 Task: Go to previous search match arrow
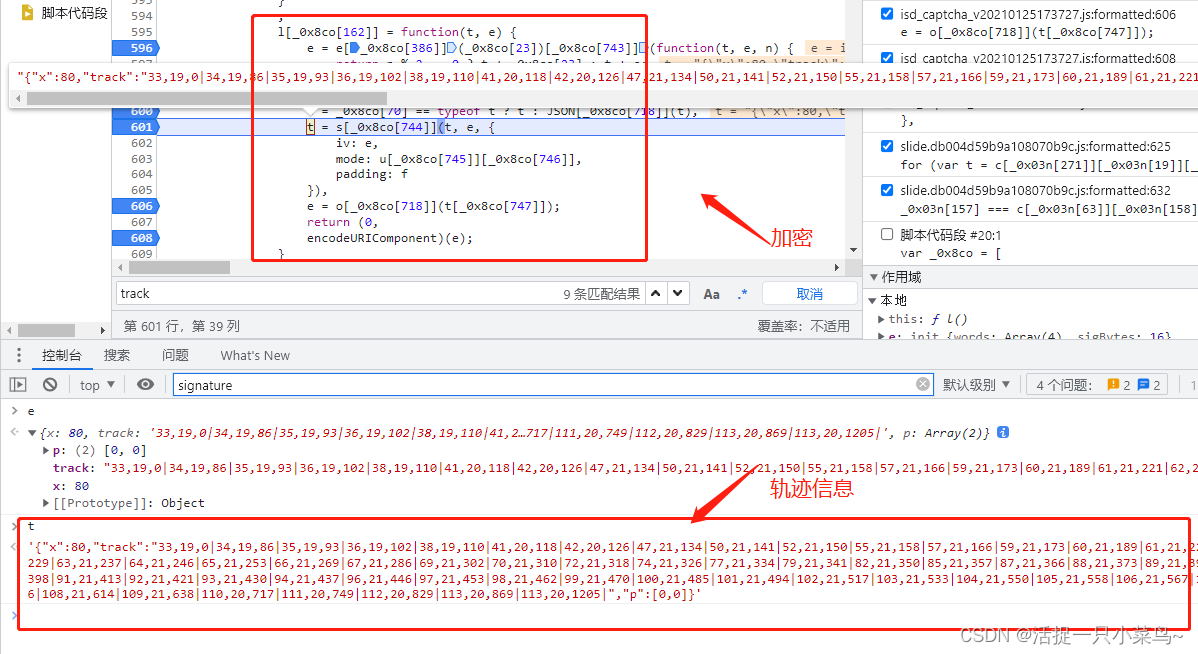[x=656, y=294]
